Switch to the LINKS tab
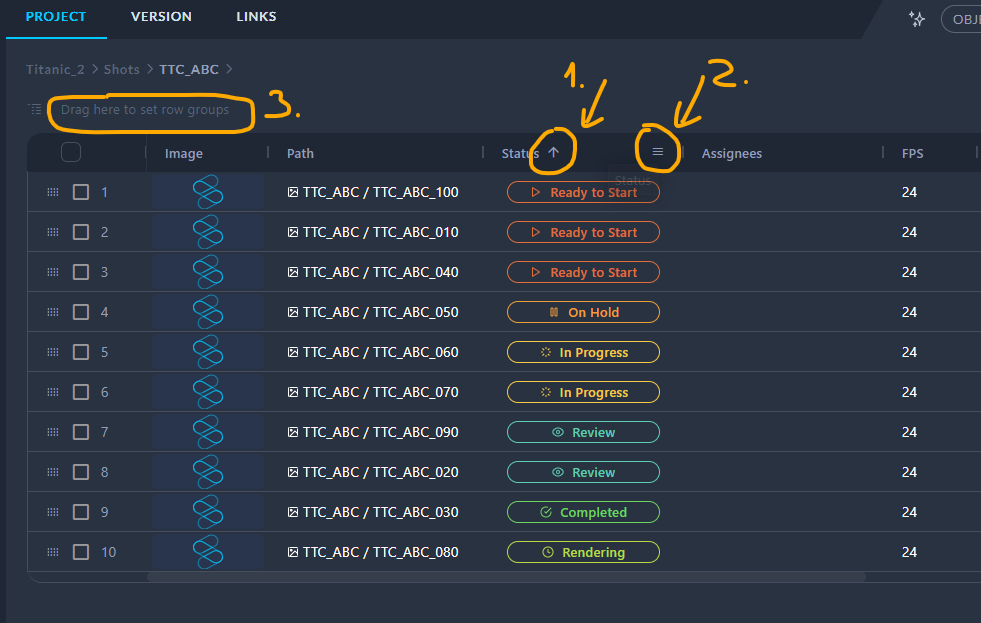Image resolution: width=981 pixels, height=623 pixels. pos(257,17)
